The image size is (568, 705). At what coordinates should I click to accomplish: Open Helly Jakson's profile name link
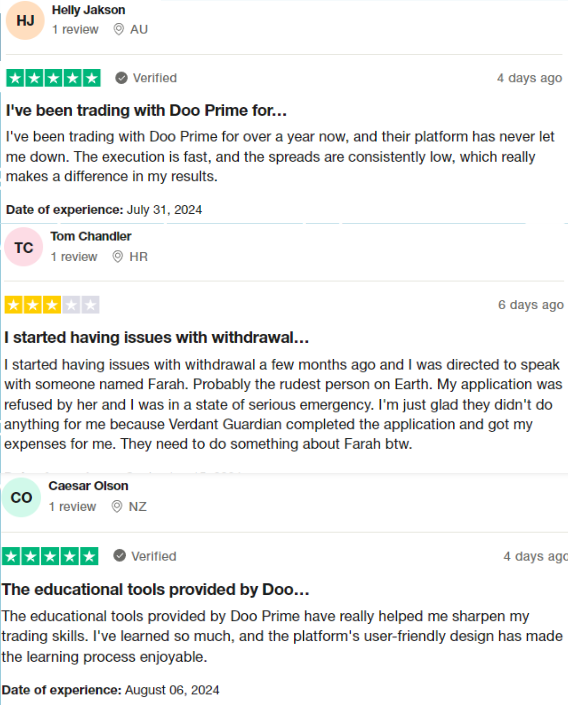coord(89,10)
